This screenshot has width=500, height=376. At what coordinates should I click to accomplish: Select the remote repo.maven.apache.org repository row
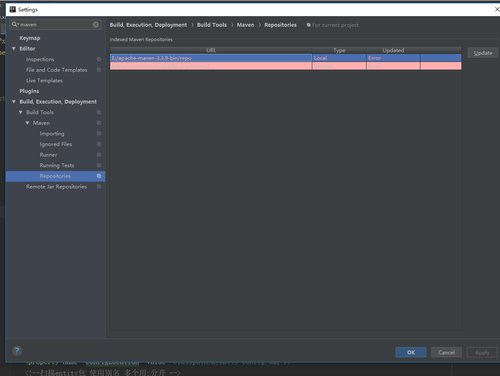pos(286,66)
